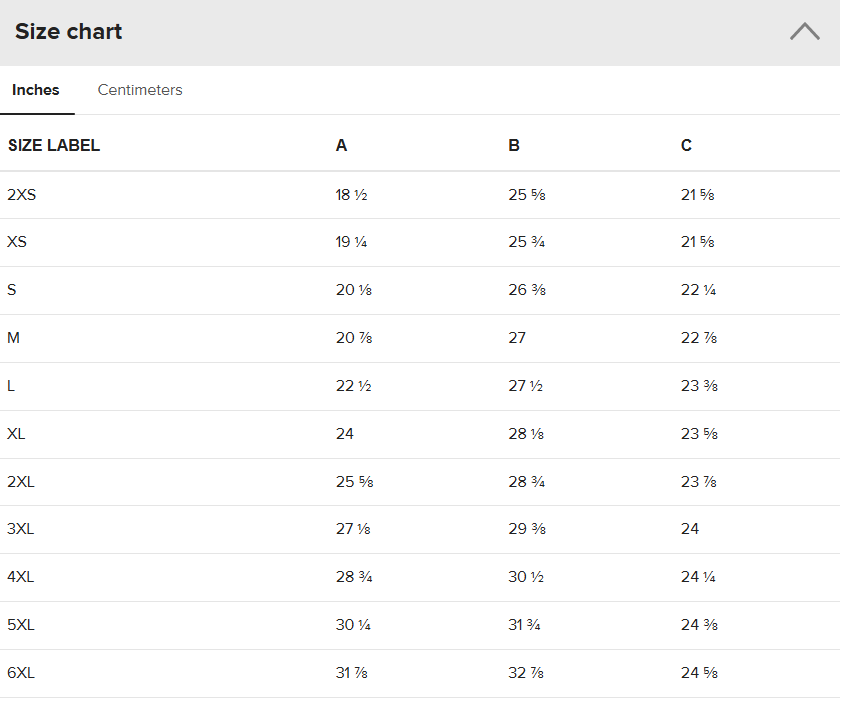Viewport: 842px width, 701px height.
Task: Select the XS size row label
Action: (x=17, y=242)
